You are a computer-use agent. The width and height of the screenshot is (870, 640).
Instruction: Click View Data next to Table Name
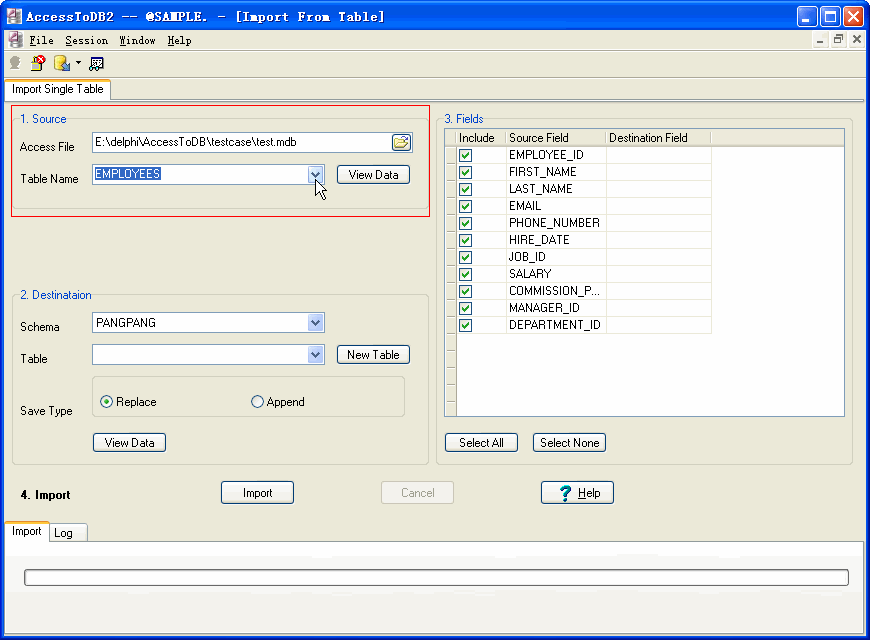click(x=373, y=175)
